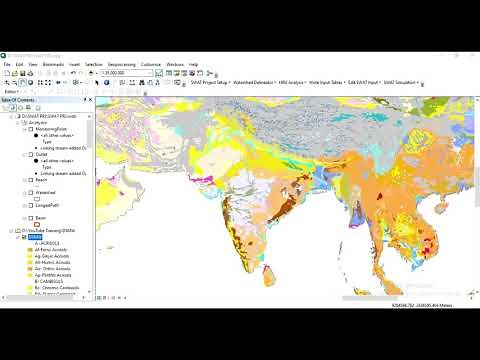Collapse the MonitoringPoint layer legend

tap(25, 129)
